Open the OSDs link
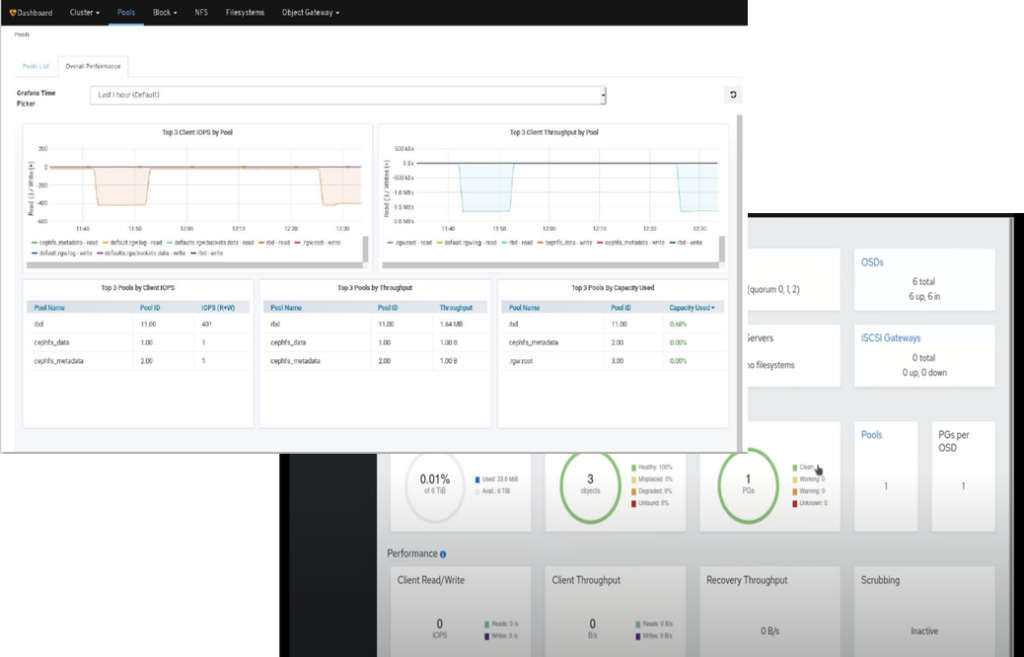 tap(874, 263)
